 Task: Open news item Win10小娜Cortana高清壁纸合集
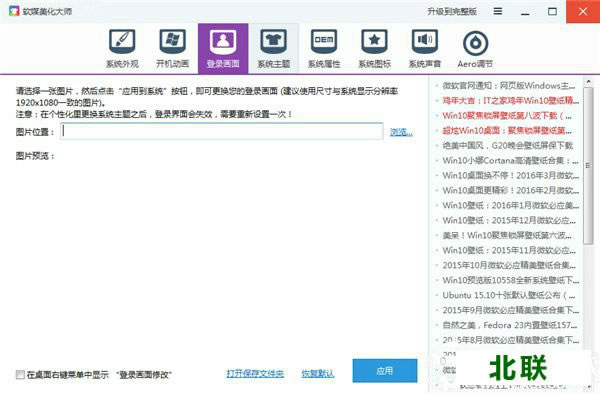pos(510,160)
